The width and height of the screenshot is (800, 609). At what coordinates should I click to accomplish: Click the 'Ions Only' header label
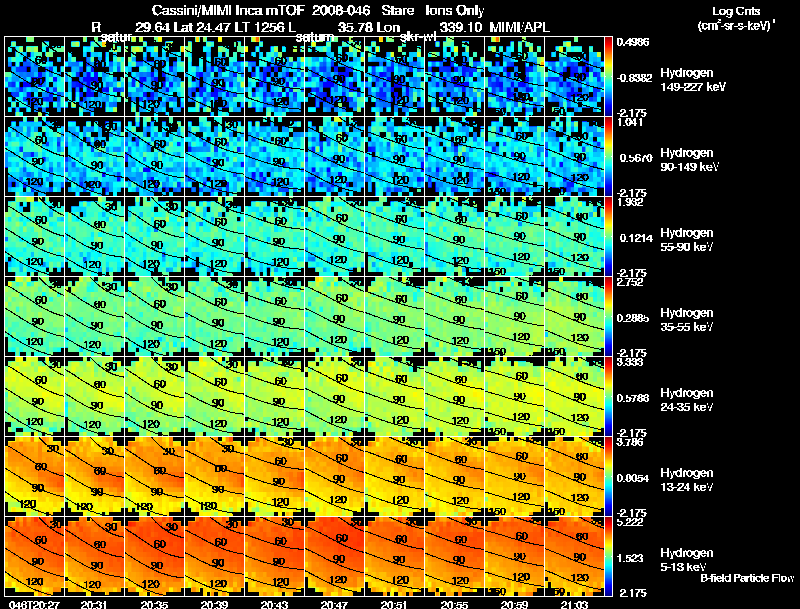pyautogui.click(x=455, y=11)
